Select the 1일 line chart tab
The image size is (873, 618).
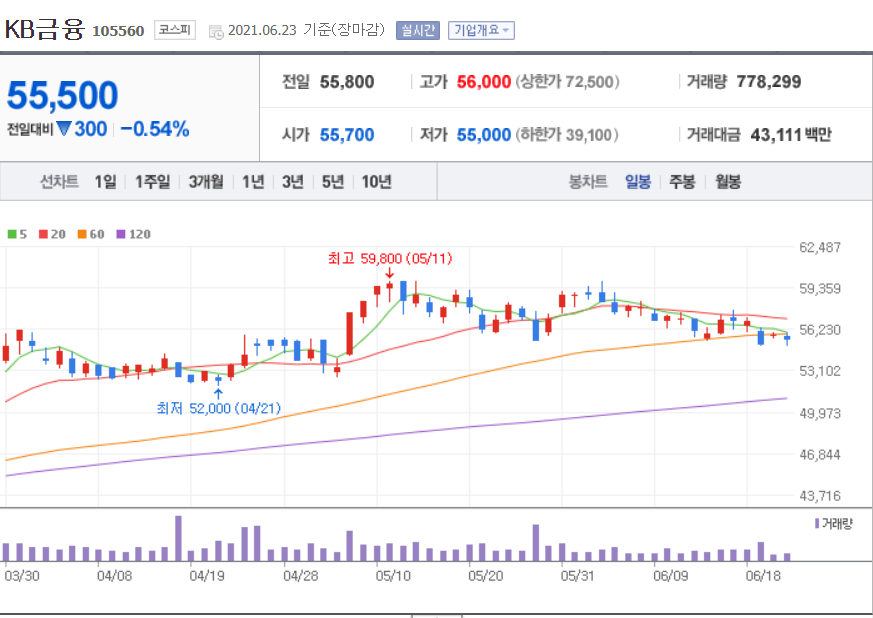pos(105,182)
